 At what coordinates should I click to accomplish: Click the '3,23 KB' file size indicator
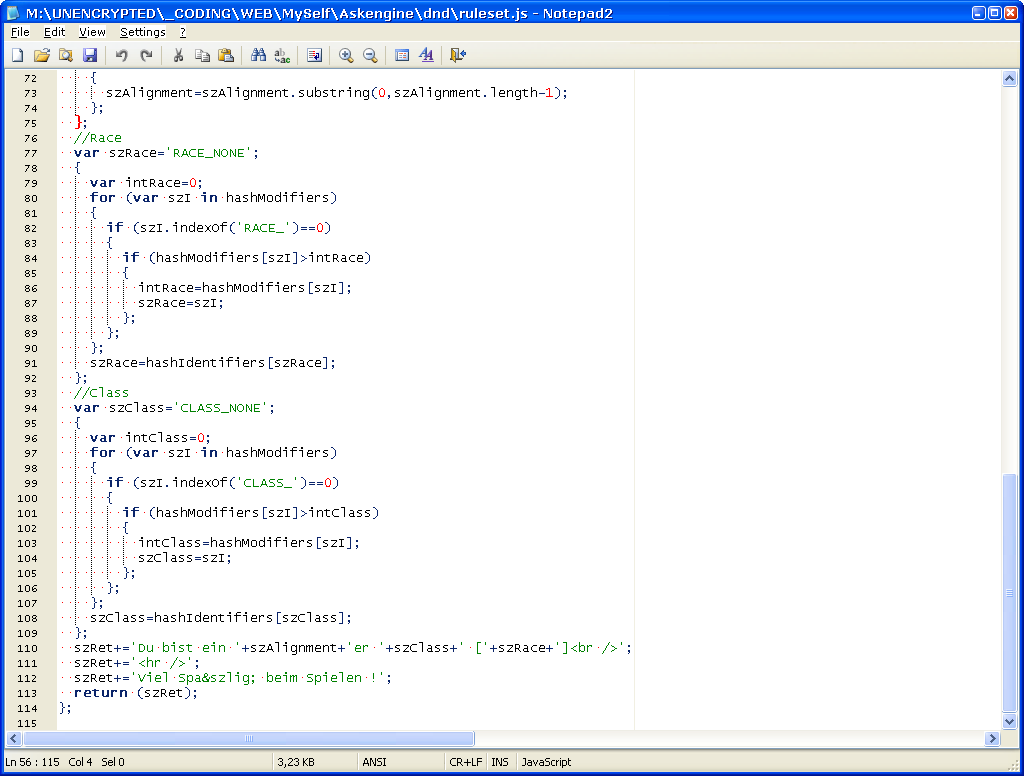(x=296, y=762)
